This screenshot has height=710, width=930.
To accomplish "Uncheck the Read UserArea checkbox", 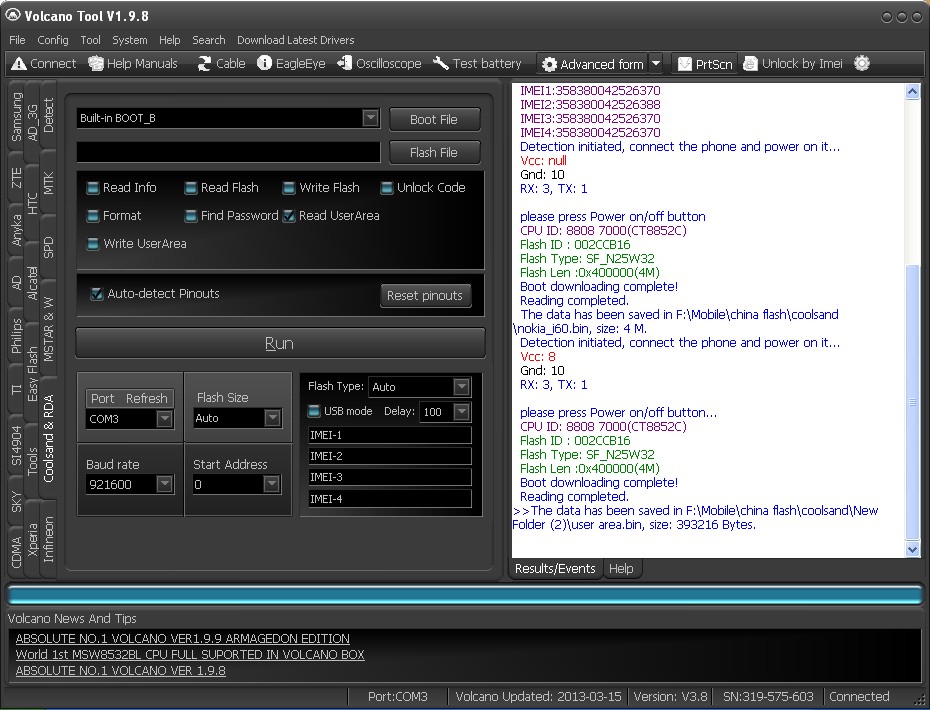I will click(289, 216).
